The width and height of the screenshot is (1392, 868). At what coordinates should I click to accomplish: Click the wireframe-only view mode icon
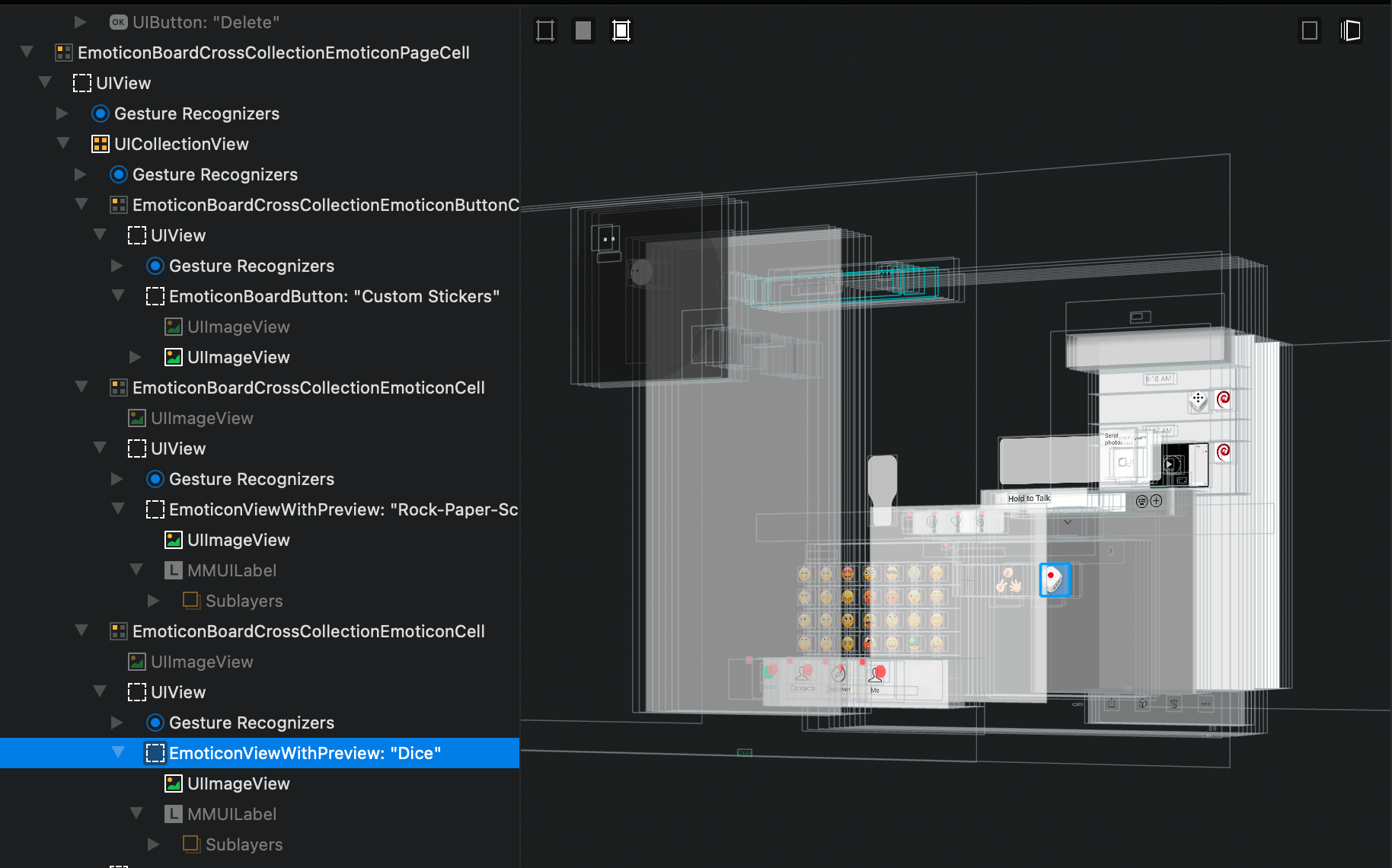click(x=545, y=30)
